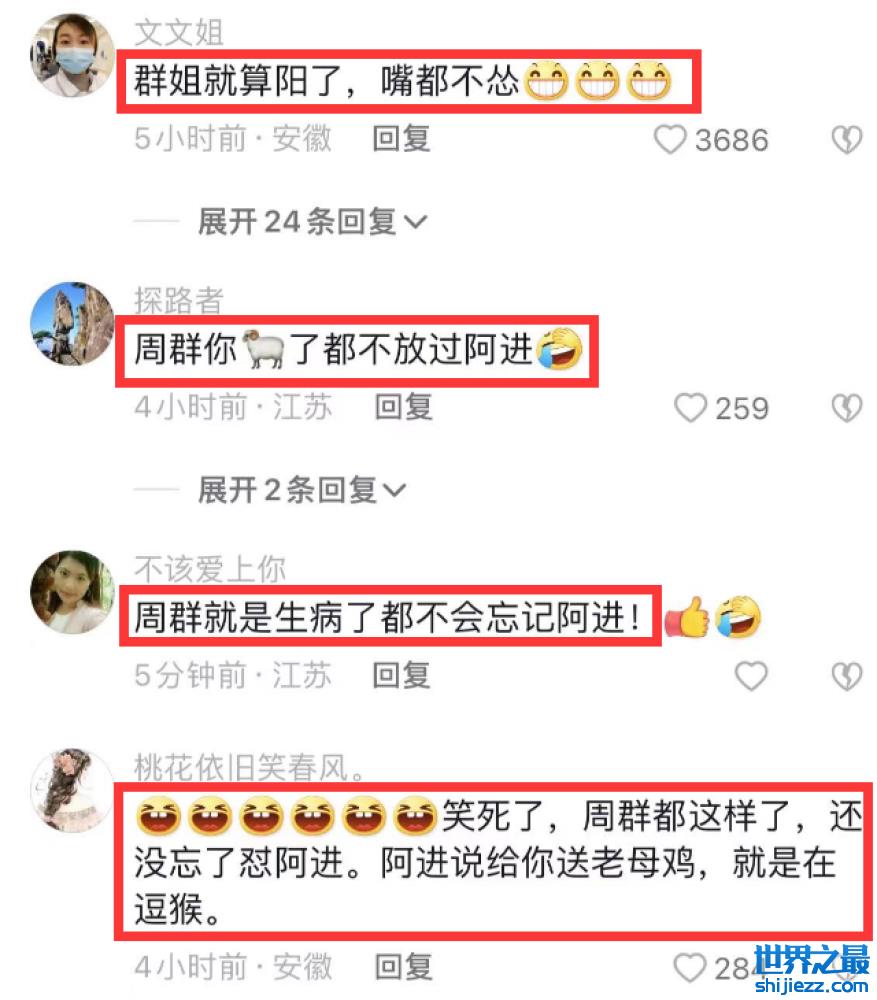Like 不该爱上你's comment heart icon
The height and width of the screenshot is (1000, 877).
[x=751, y=676]
